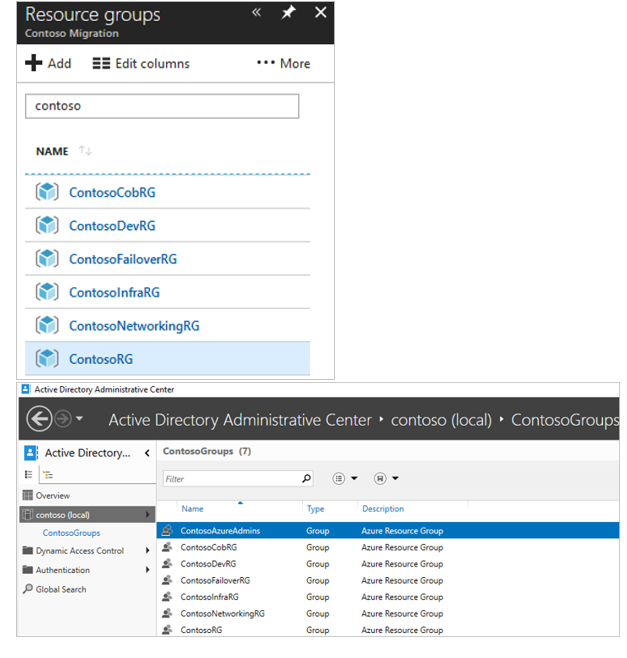Open the ContosoNetworkingRG resource group link
The width and height of the screenshot is (627, 658).
[x=134, y=326]
